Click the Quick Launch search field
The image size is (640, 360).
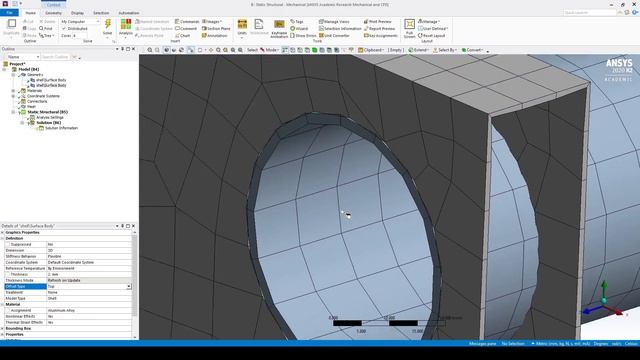[x=590, y=13]
